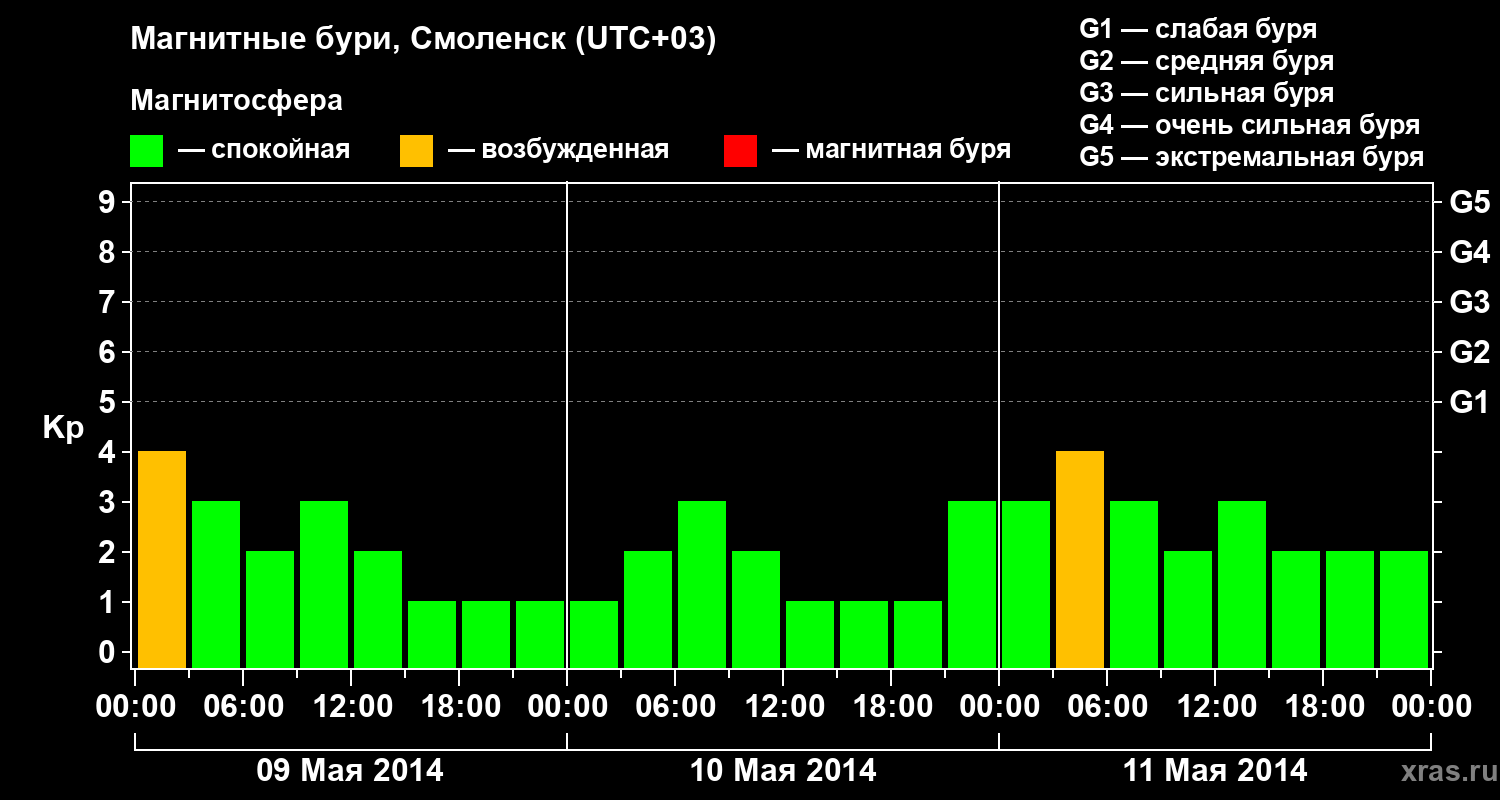This screenshot has height=800, width=1500.
Task: Click the 15:00–18:00 Kp 1 bar on 10 Мая
Action: pyautogui.click(x=864, y=634)
